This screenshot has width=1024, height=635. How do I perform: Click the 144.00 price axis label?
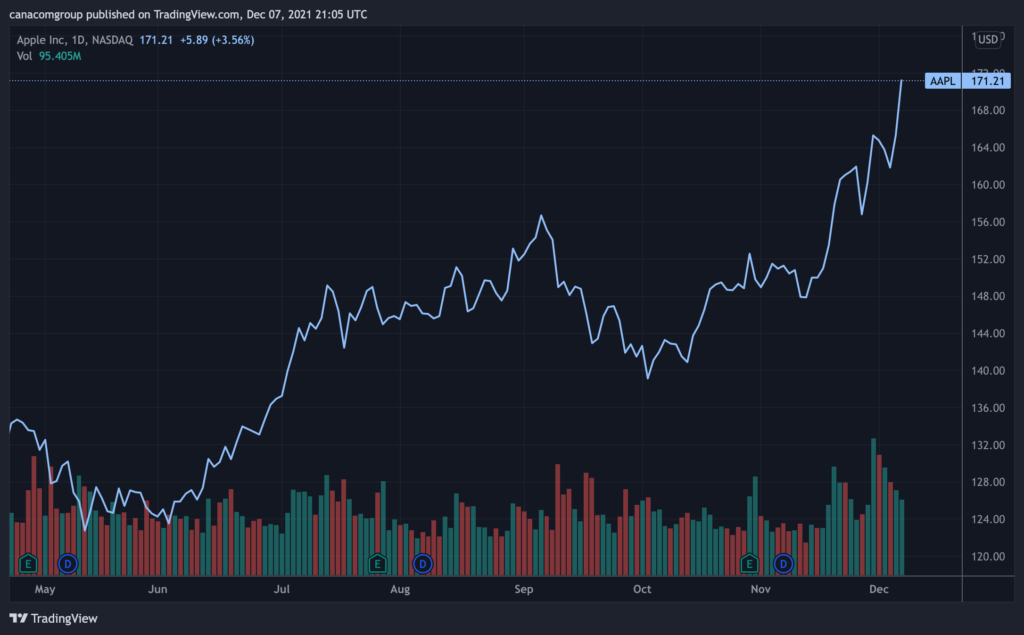point(988,333)
